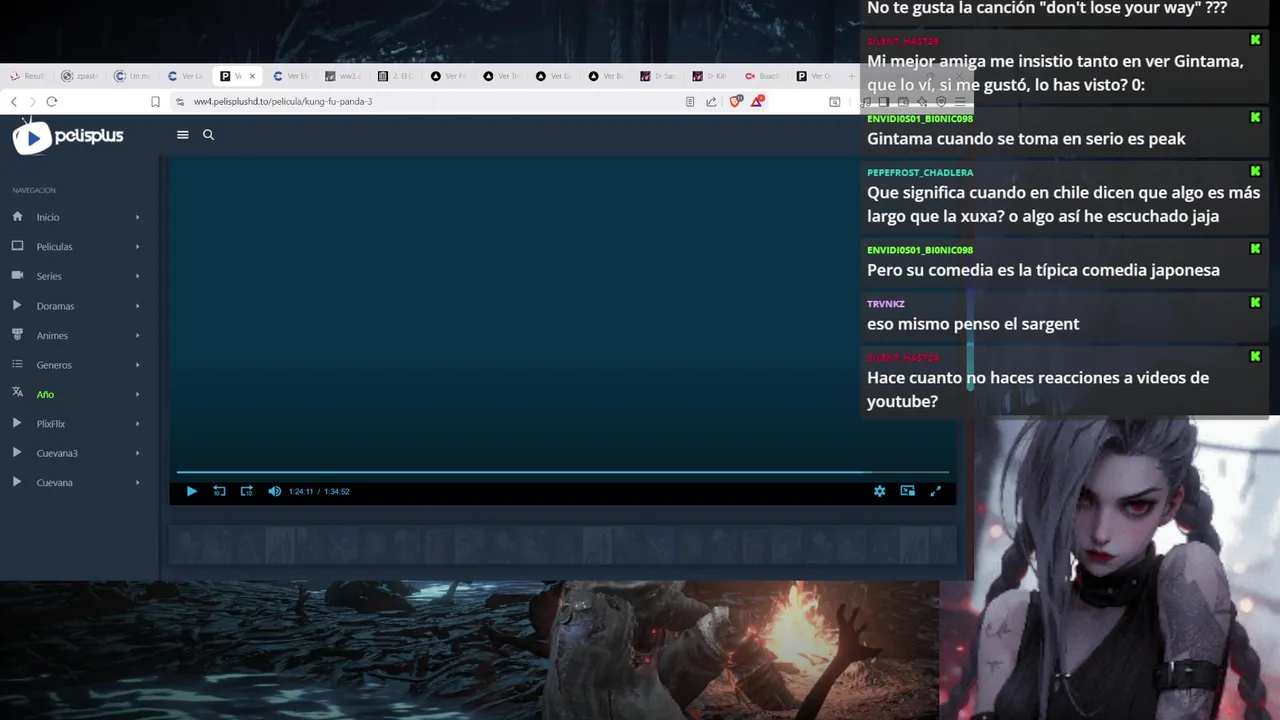Go to Inicio in the navigation

tap(48, 217)
